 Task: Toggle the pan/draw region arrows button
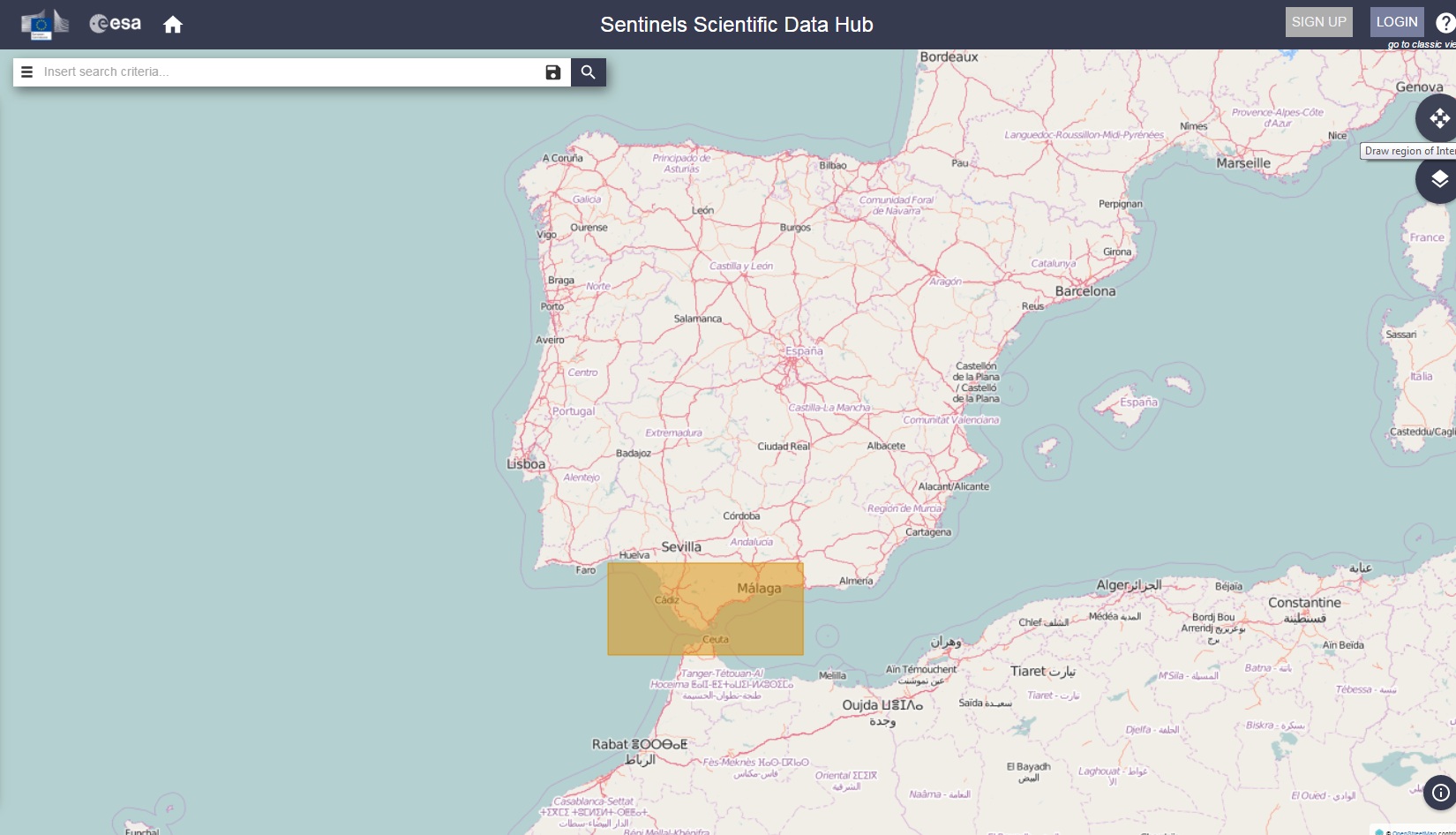(x=1438, y=118)
